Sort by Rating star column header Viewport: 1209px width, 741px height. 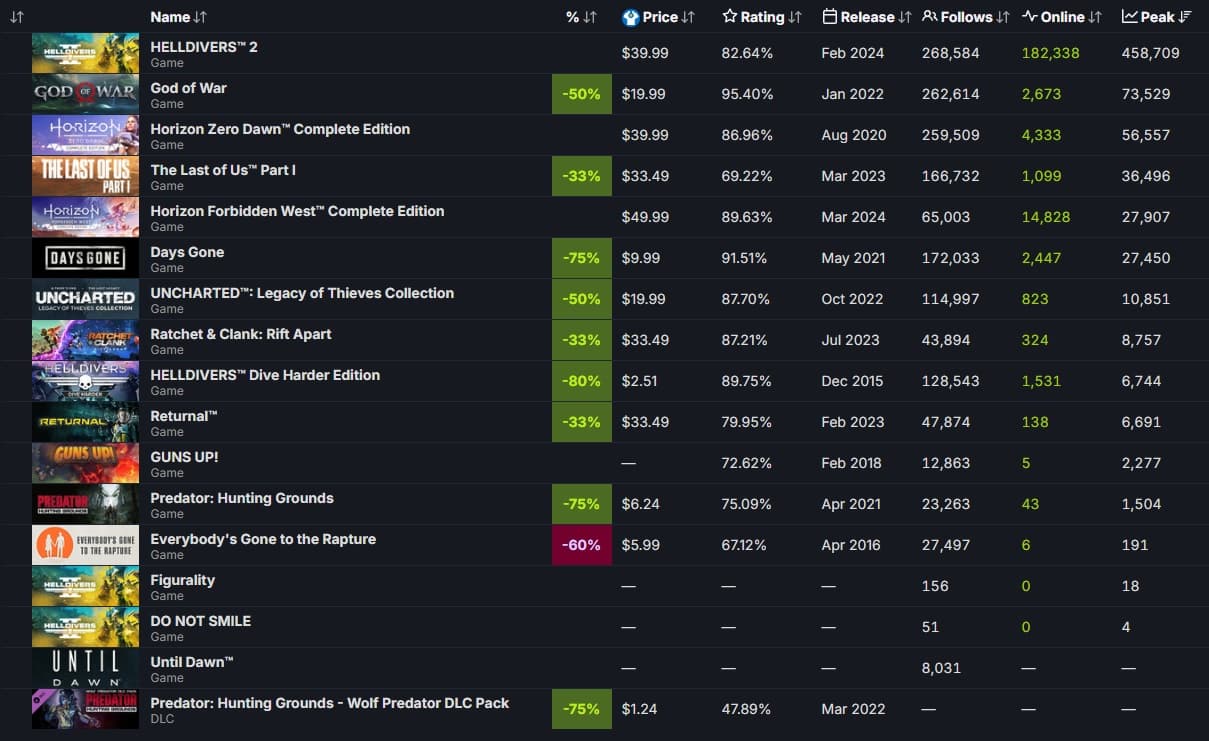(x=761, y=17)
